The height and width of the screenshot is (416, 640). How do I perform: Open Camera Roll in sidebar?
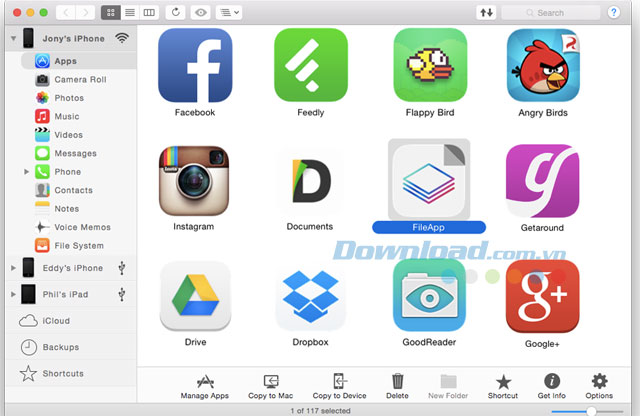click(78, 80)
